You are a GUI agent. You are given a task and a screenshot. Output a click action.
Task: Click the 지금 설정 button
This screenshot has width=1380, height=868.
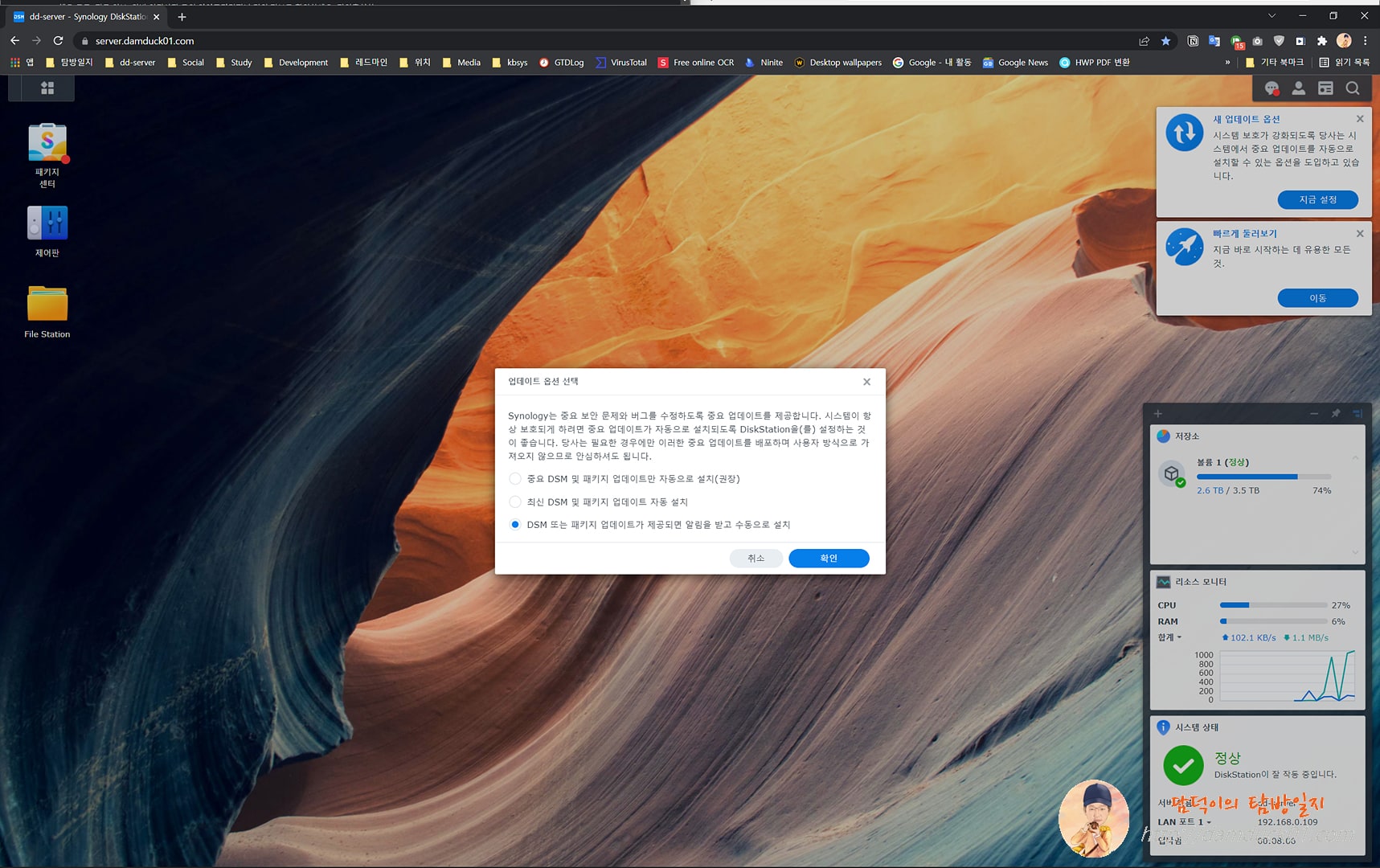click(x=1317, y=199)
